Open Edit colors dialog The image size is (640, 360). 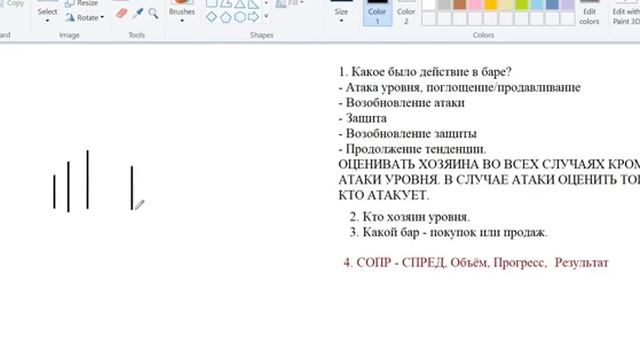(589, 13)
